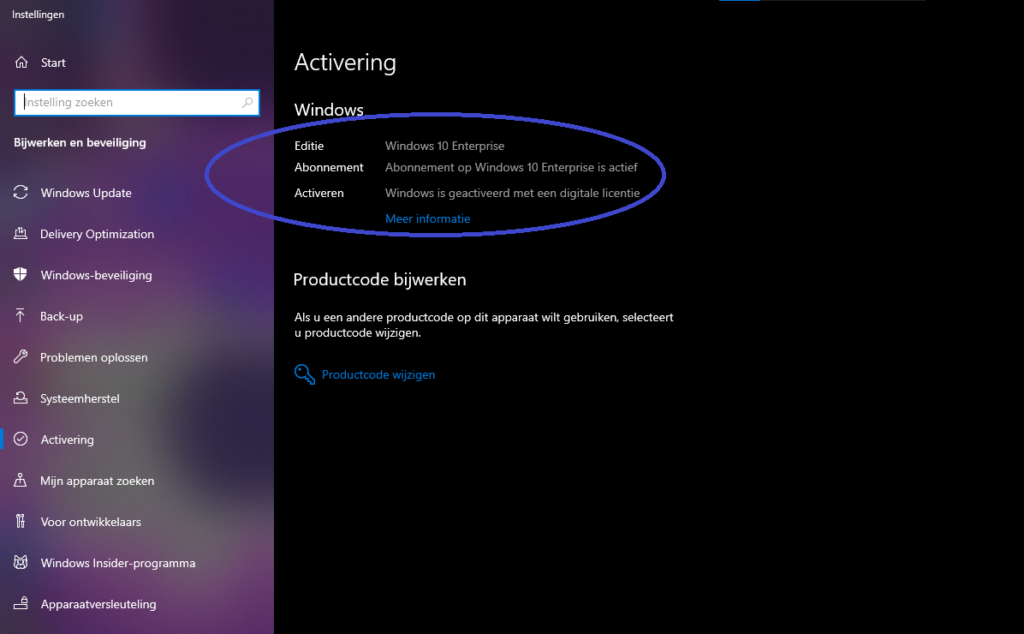The width and height of the screenshot is (1024, 634).
Task: Click the Abonnement label
Action: [x=328, y=167]
